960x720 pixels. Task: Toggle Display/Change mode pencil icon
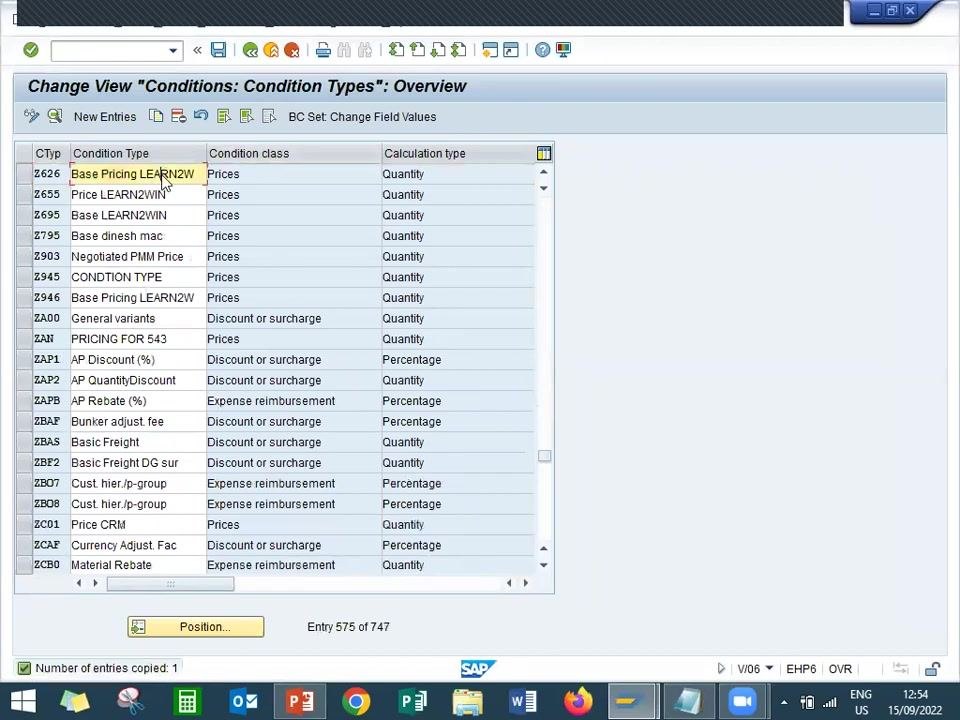click(31, 116)
